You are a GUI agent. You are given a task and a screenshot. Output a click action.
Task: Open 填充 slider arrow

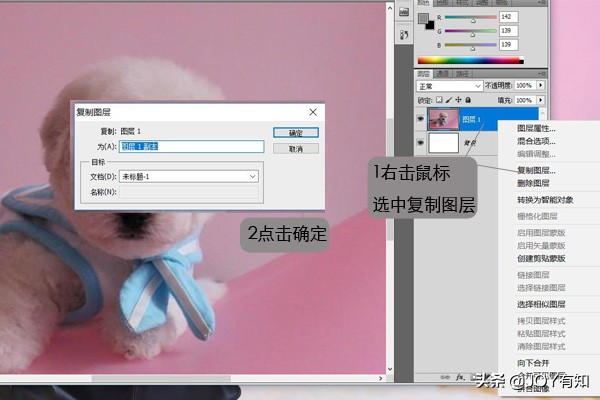pos(541,100)
